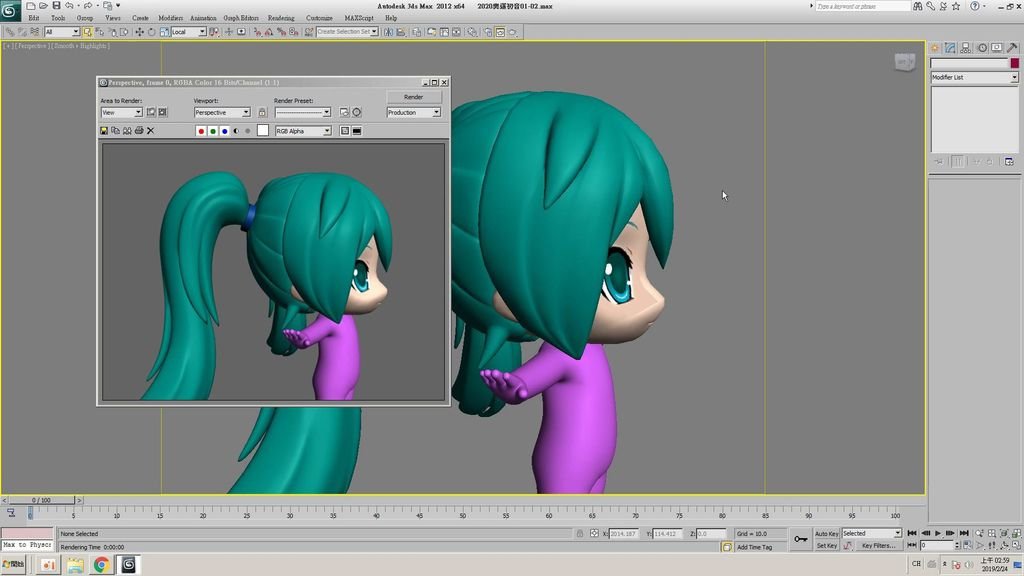Click object color swatch in command panel
Screen dimensions: 1024x576
coord(1014,63)
